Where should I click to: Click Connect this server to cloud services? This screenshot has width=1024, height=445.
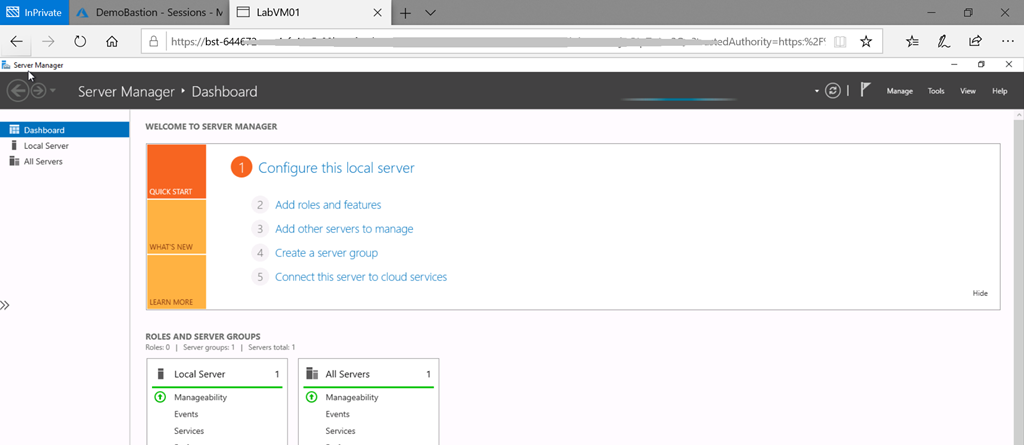[361, 277]
